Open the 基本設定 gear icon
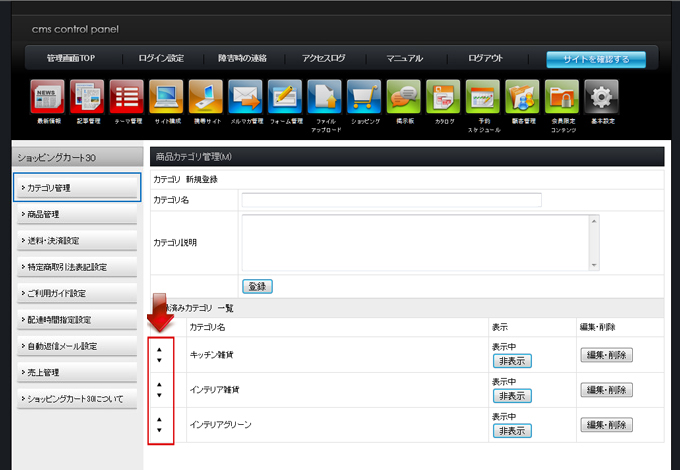The height and width of the screenshot is (470, 680). tap(600, 97)
